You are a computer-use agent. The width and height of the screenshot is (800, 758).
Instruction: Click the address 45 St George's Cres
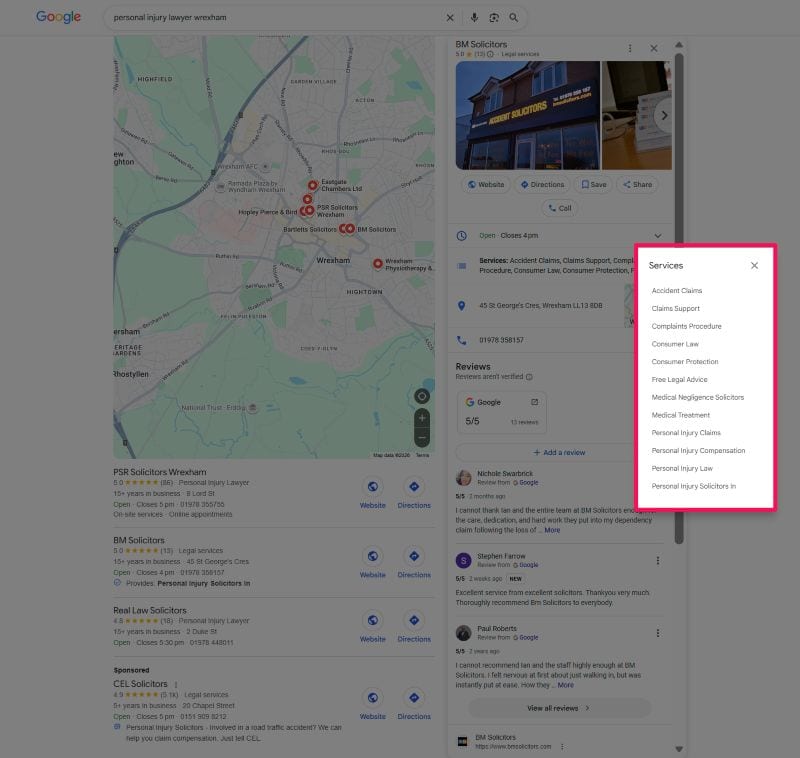click(x=540, y=306)
